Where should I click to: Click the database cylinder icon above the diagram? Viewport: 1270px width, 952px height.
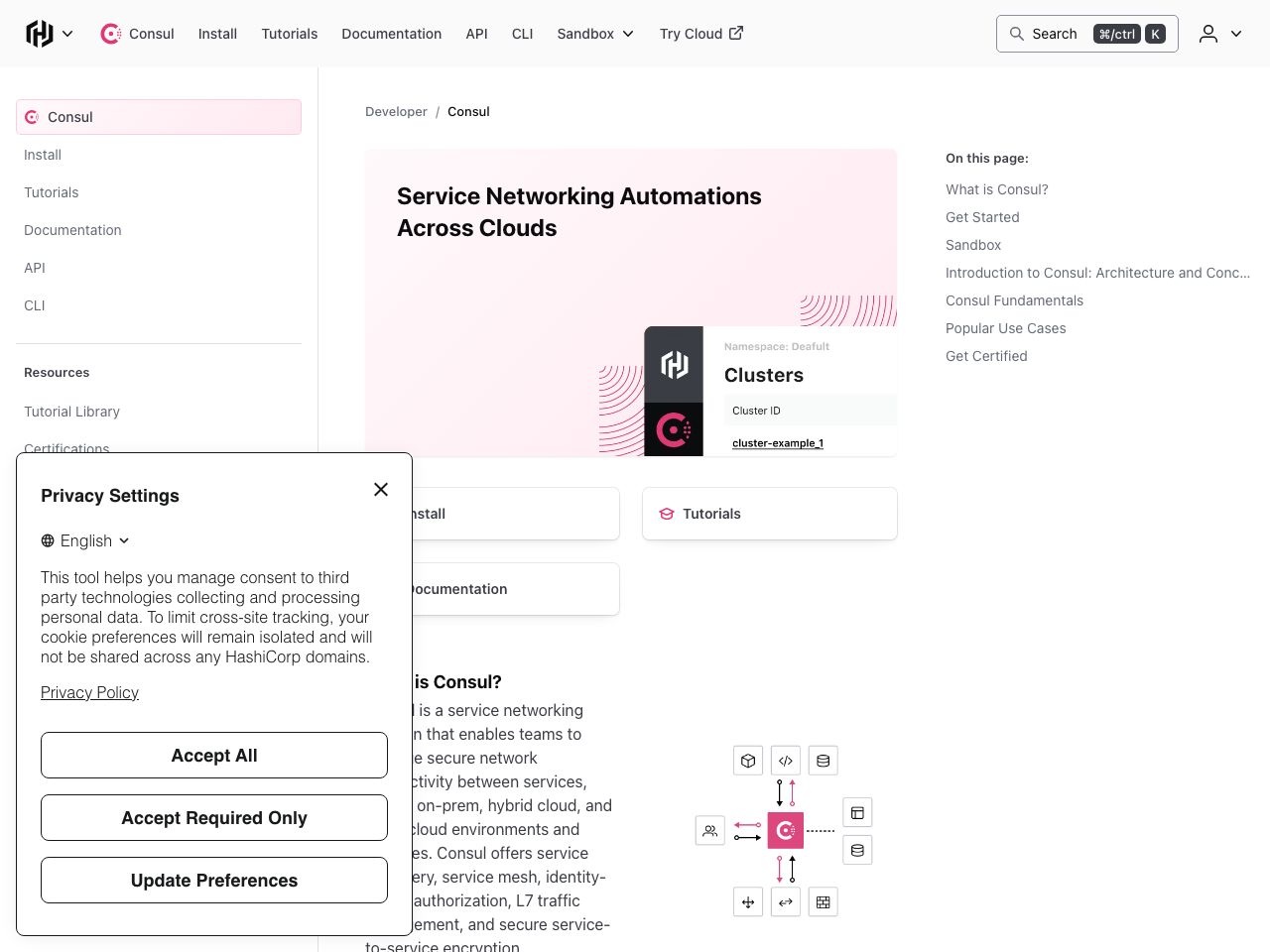click(x=823, y=760)
